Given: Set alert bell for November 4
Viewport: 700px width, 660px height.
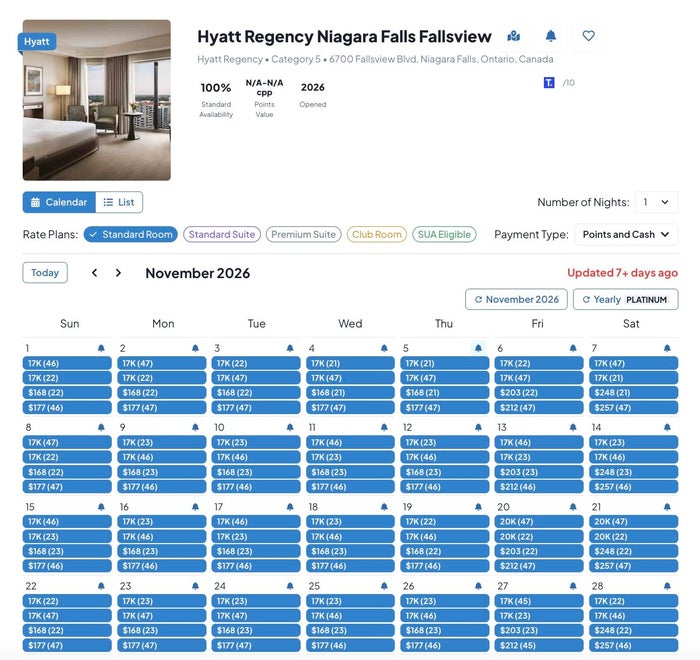Looking at the screenshot, I should coord(384,348).
